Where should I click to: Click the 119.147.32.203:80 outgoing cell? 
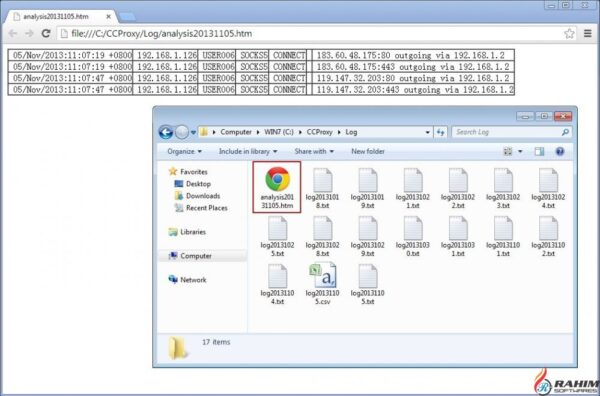413,78
